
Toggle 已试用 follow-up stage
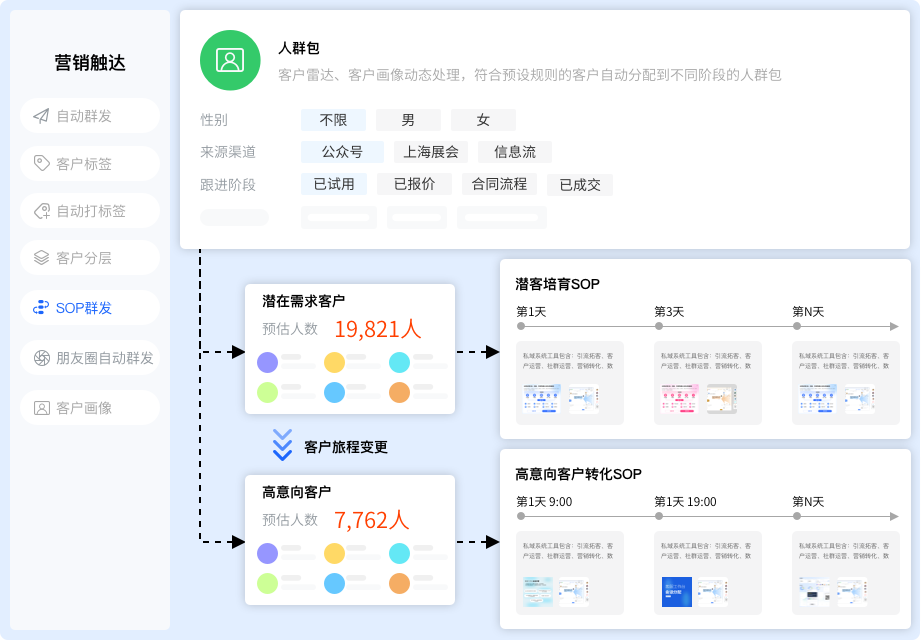coord(334,184)
